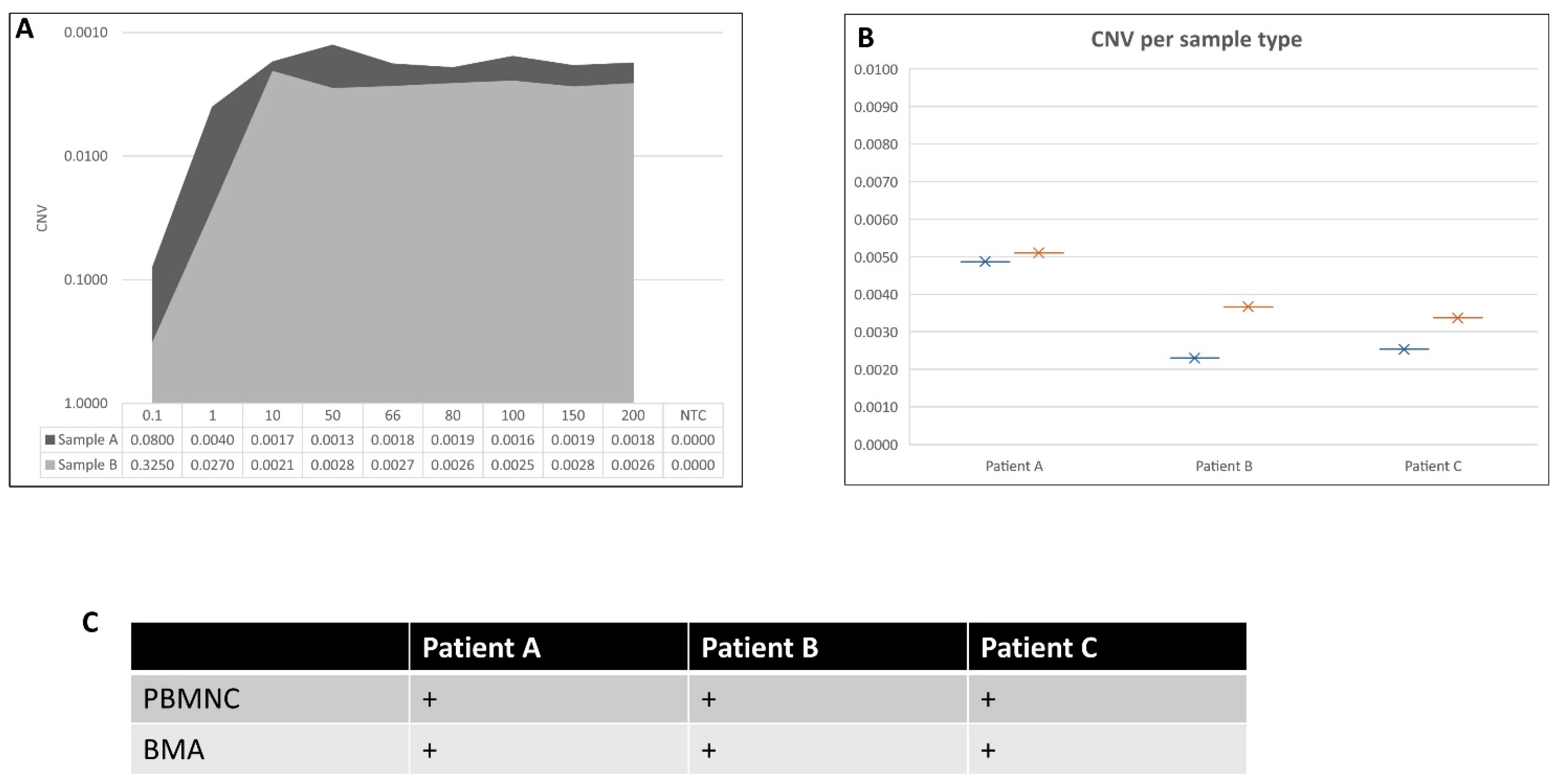
Task: Click the Patient B x-axis label in chart B
Action: click(1224, 466)
